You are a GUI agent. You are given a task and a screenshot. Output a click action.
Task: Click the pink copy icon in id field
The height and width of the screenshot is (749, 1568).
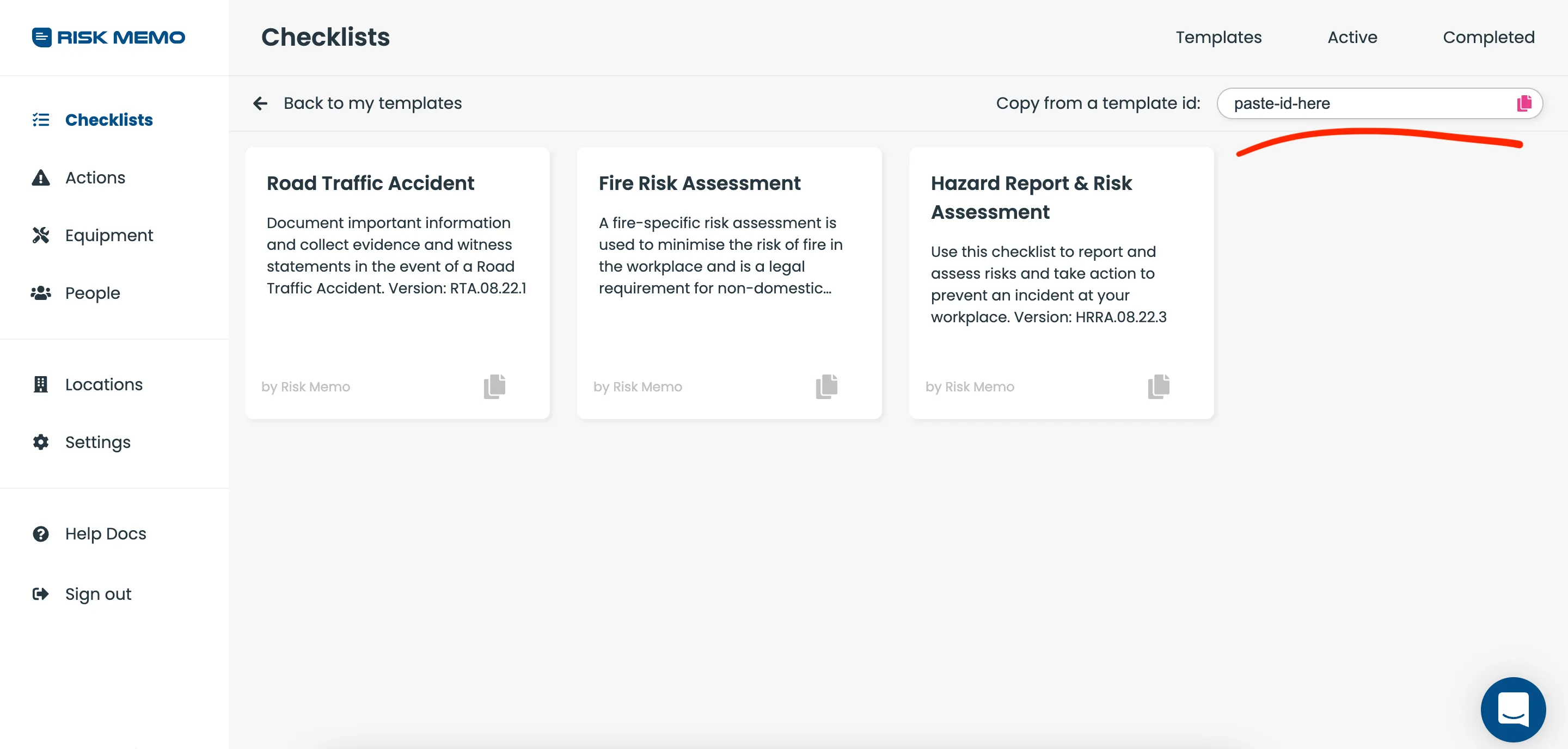tap(1524, 103)
